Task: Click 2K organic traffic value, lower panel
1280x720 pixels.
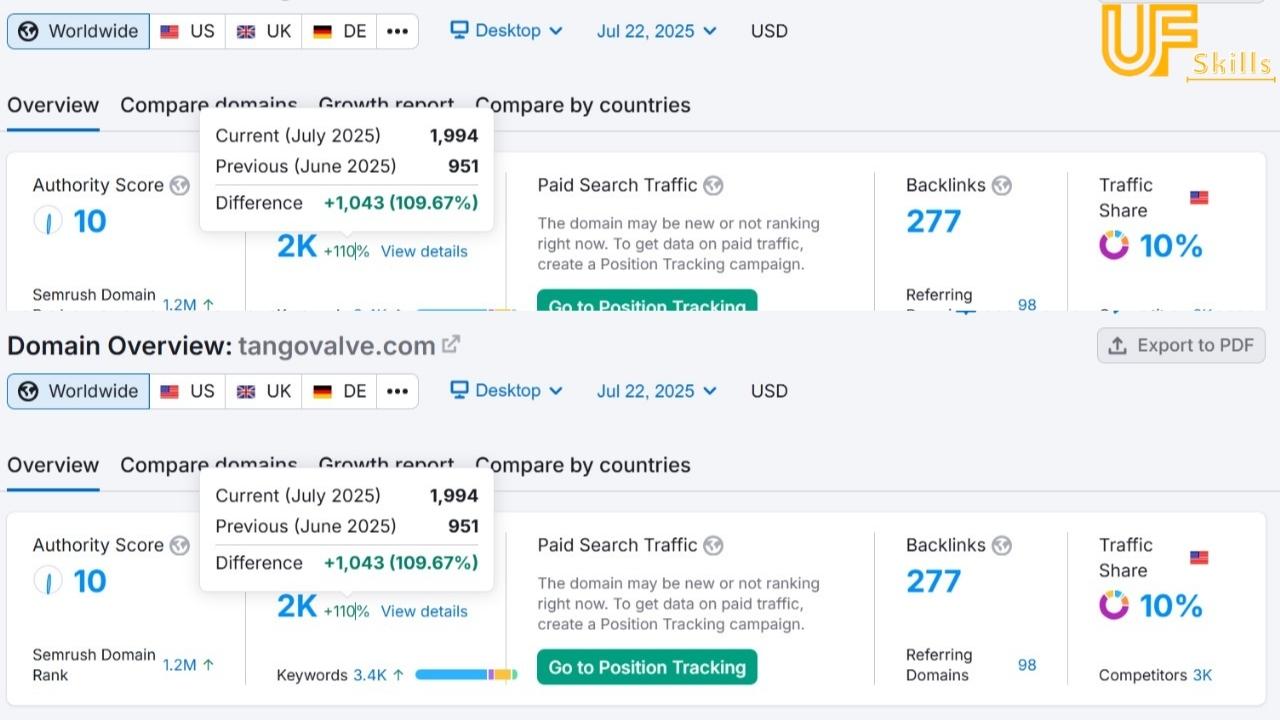Action: [297, 606]
